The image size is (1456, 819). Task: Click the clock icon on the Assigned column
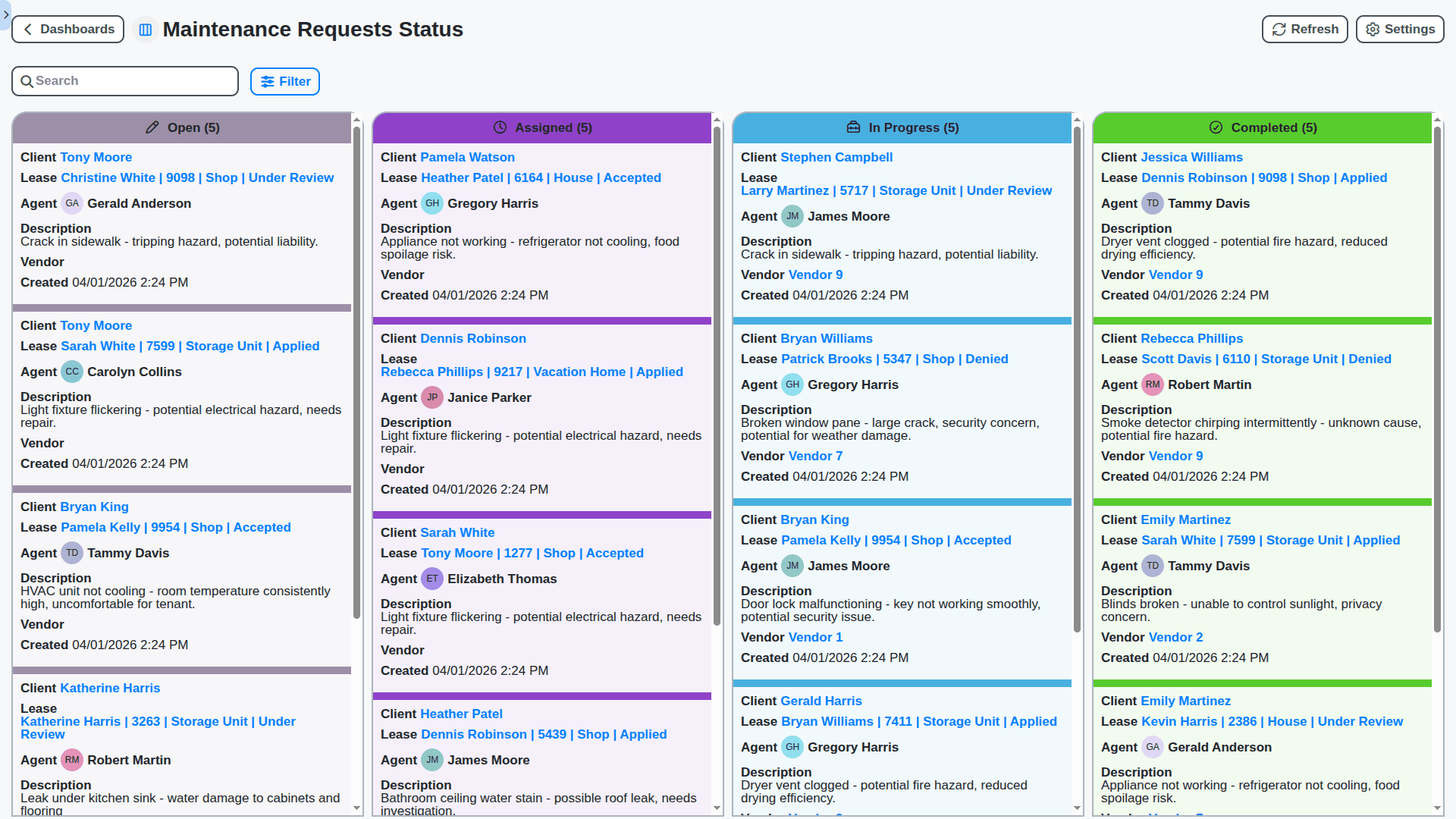500,127
